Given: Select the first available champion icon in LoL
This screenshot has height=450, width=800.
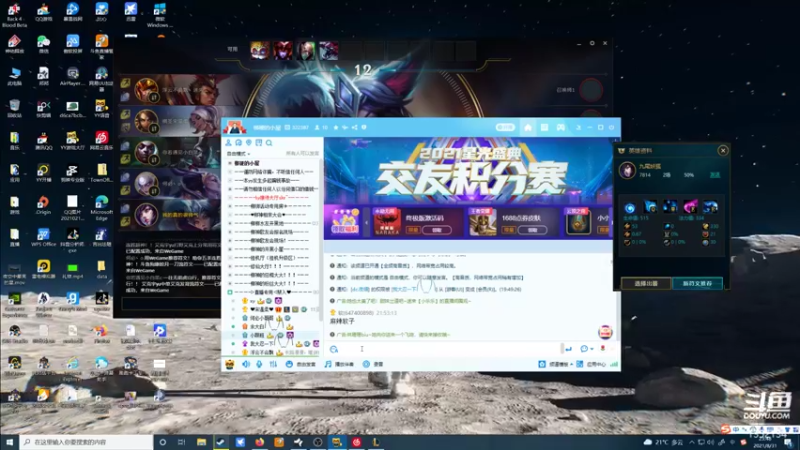Looking at the screenshot, I should coord(260,51).
